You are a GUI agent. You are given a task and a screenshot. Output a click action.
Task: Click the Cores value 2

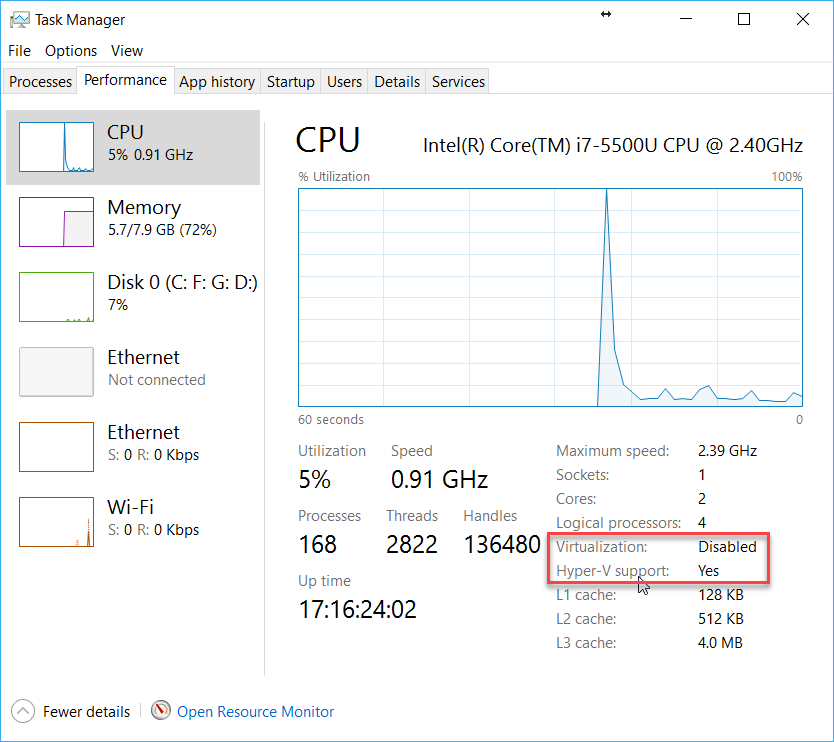[x=702, y=498]
